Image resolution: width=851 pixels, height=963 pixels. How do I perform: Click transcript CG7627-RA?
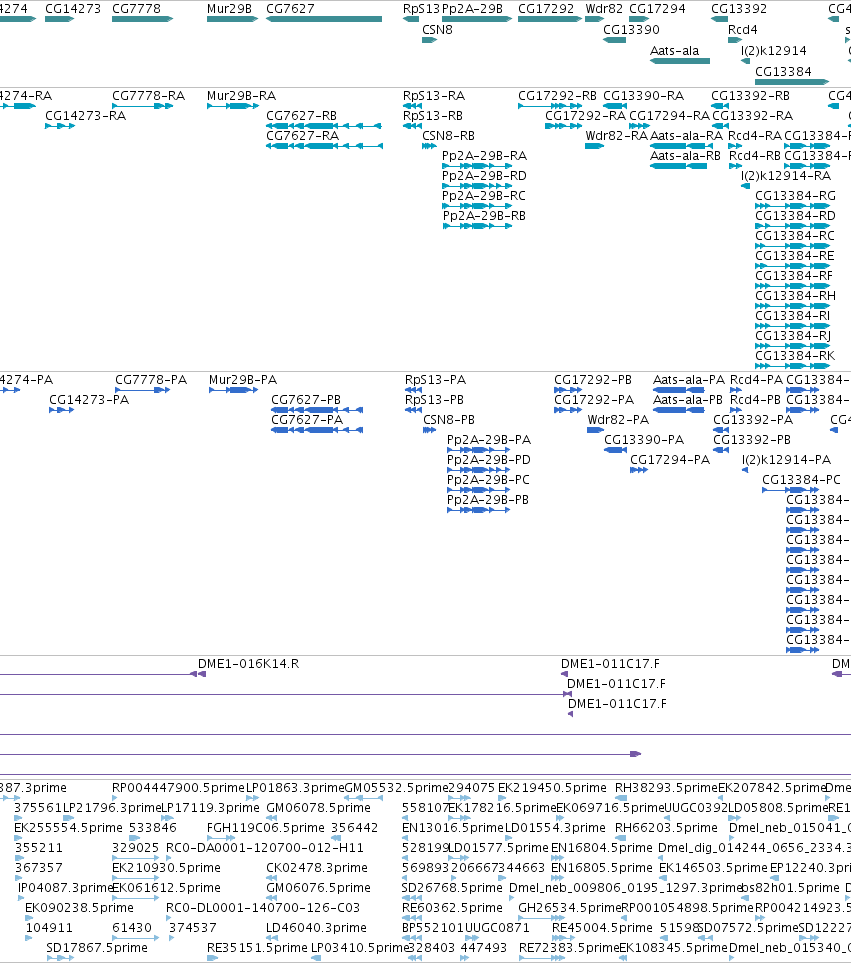click(302, 135)
